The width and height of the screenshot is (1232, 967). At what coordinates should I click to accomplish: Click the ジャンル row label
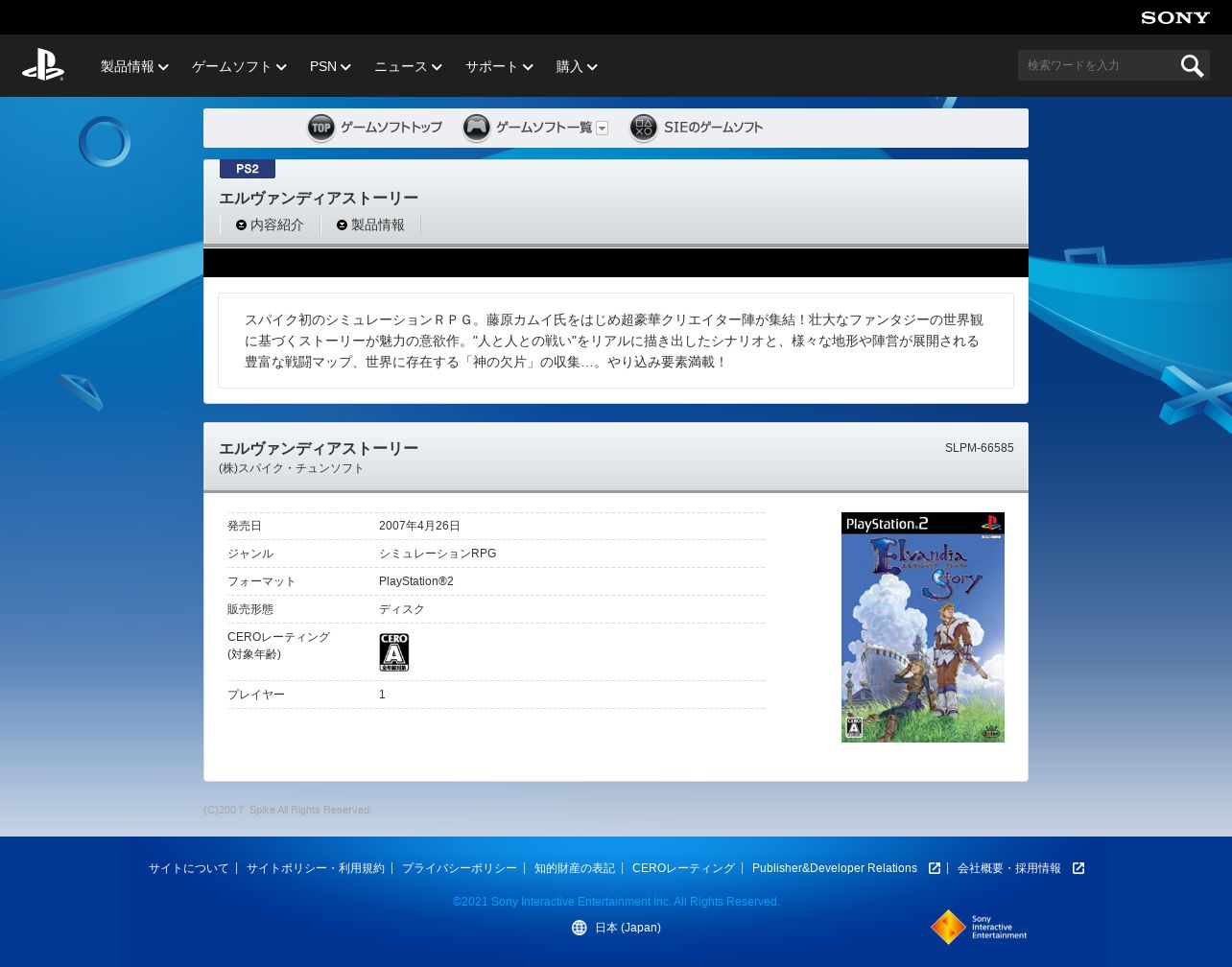pyautogui.click(x=250, y=554)
